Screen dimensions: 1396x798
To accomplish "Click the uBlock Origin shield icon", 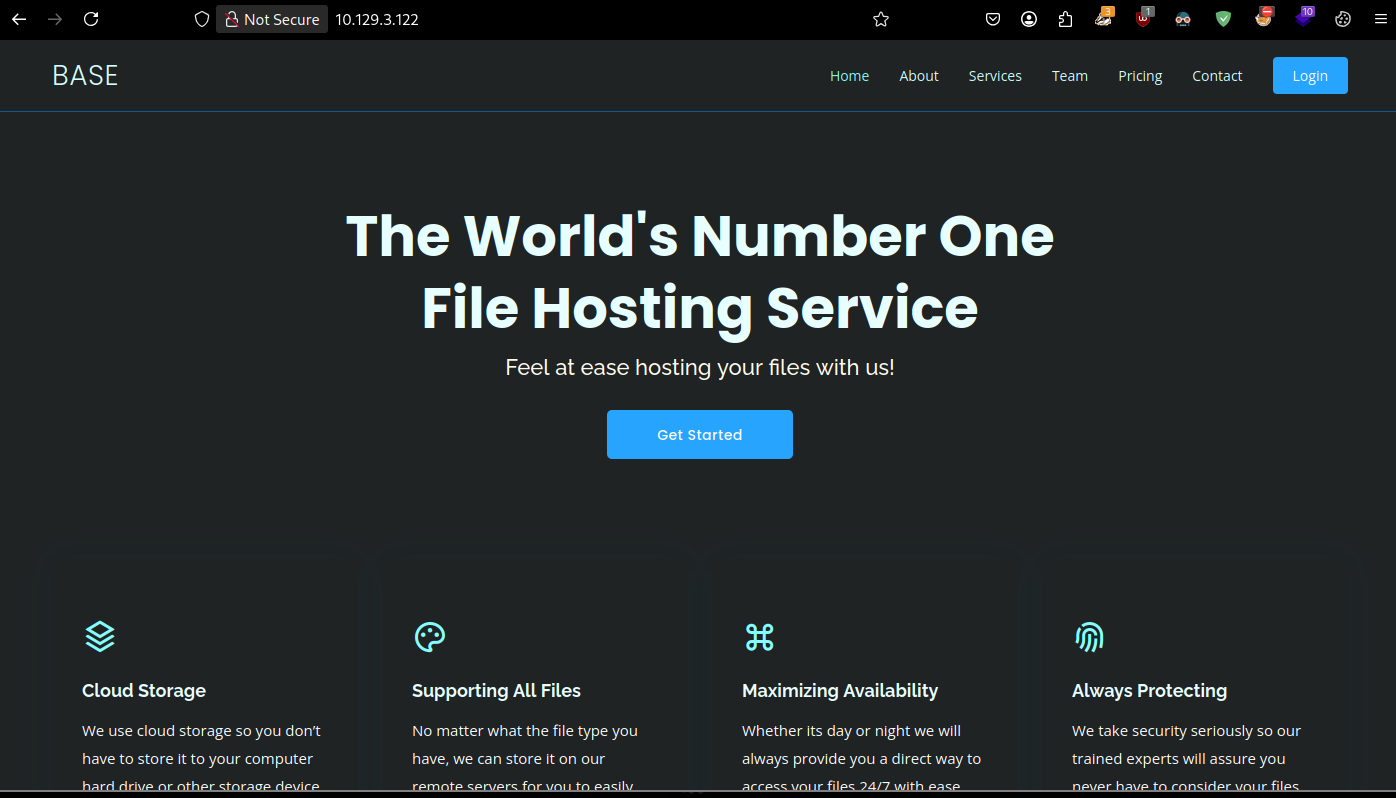I will (1143, 18).
